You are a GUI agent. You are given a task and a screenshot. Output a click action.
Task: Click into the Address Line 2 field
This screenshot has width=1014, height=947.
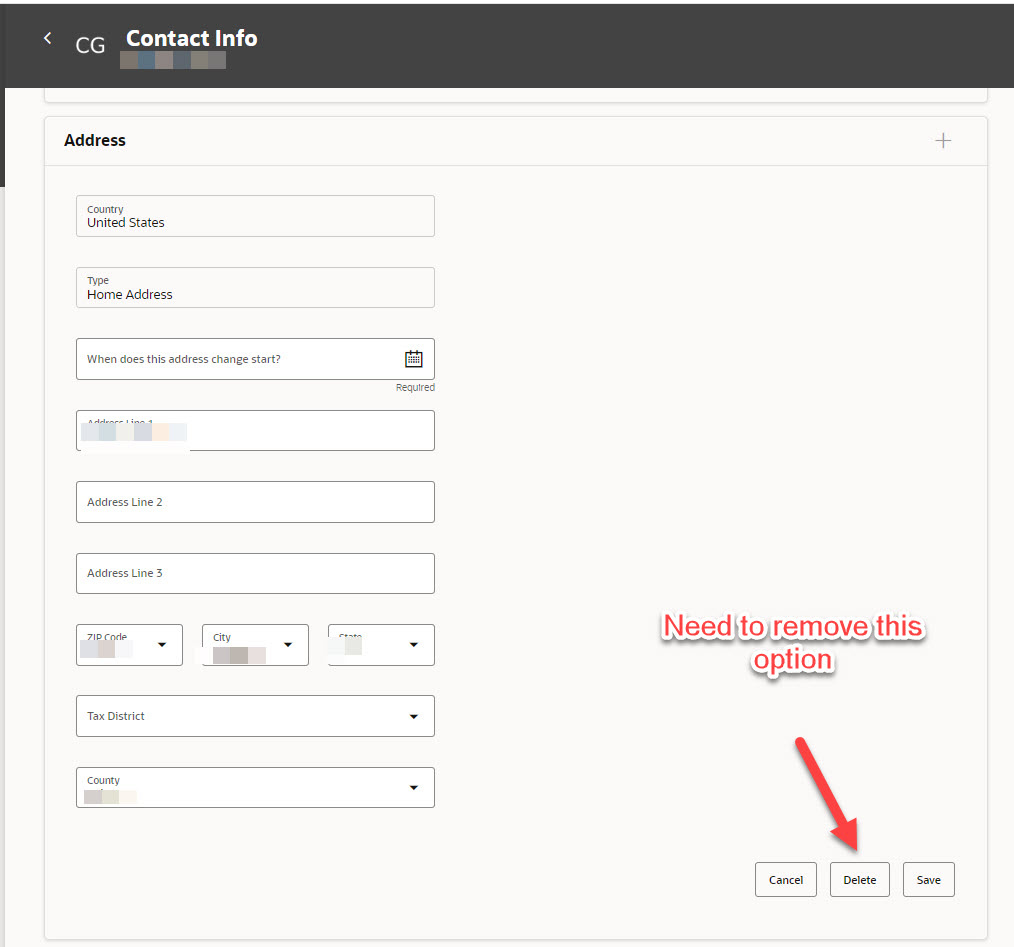click(255, 501)
